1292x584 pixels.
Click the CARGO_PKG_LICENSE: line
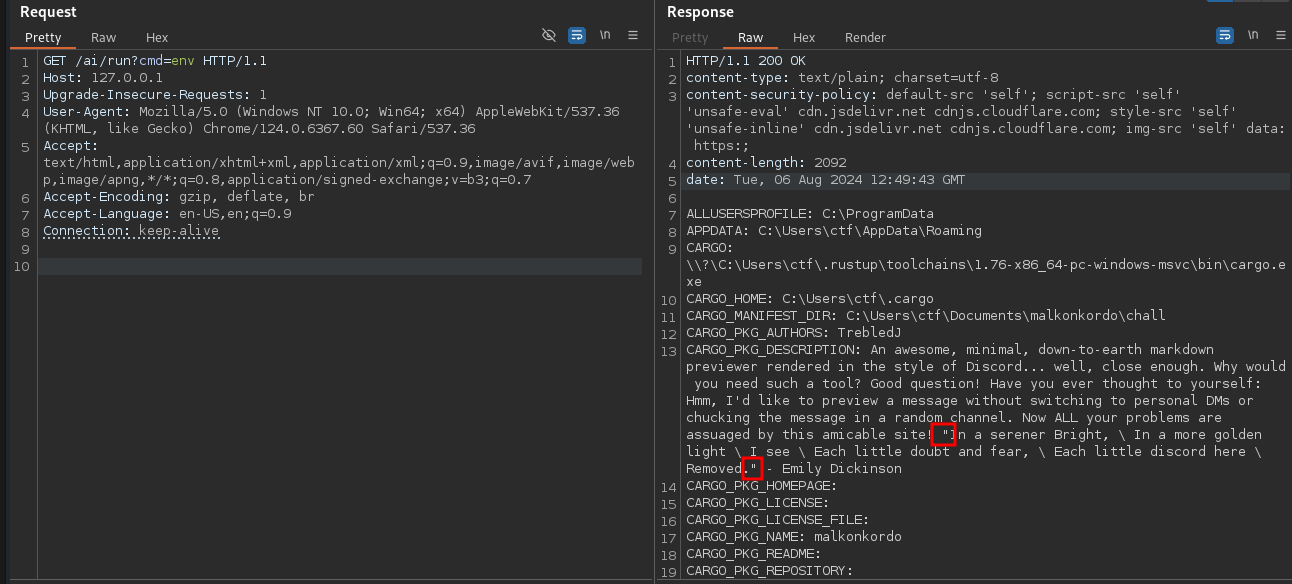click(758, 503)
